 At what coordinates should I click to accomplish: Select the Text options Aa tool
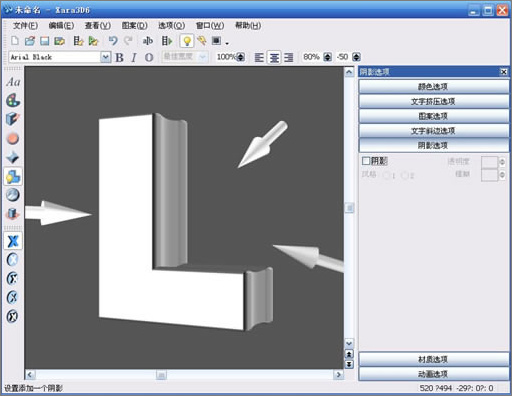(13, 82)
